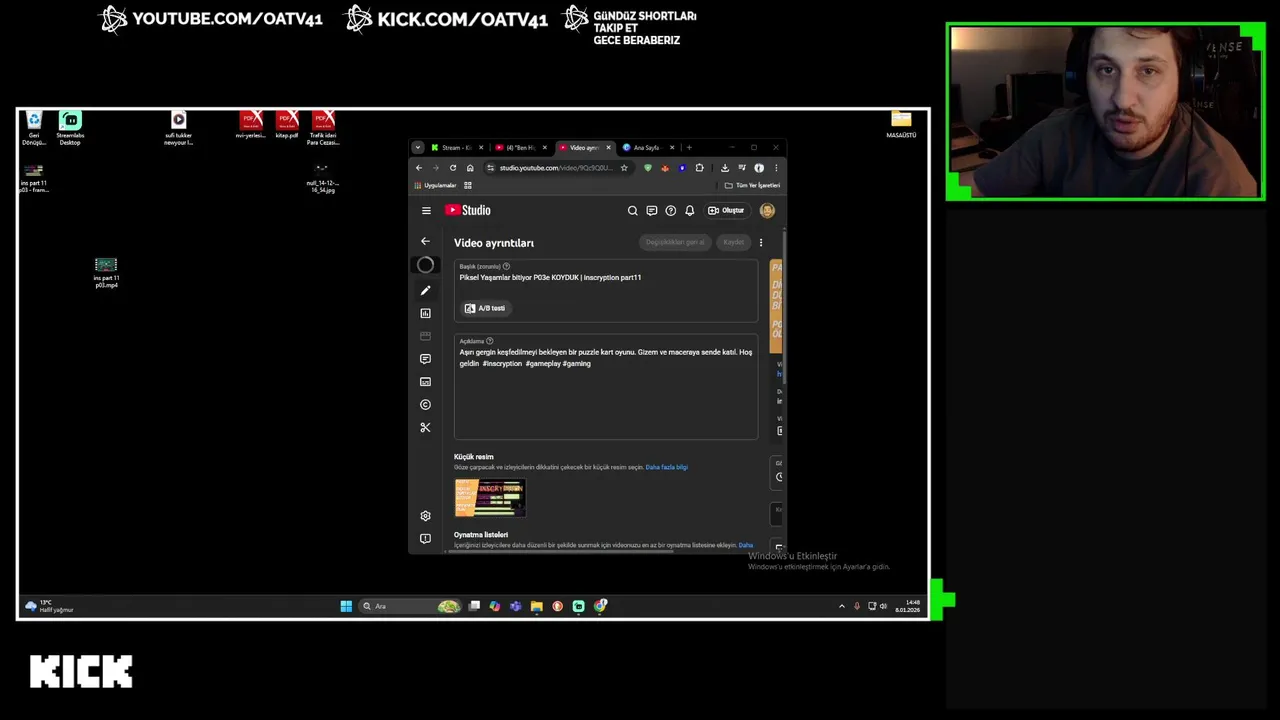Open the Subtitles sidebar icon

coord(425,382)
